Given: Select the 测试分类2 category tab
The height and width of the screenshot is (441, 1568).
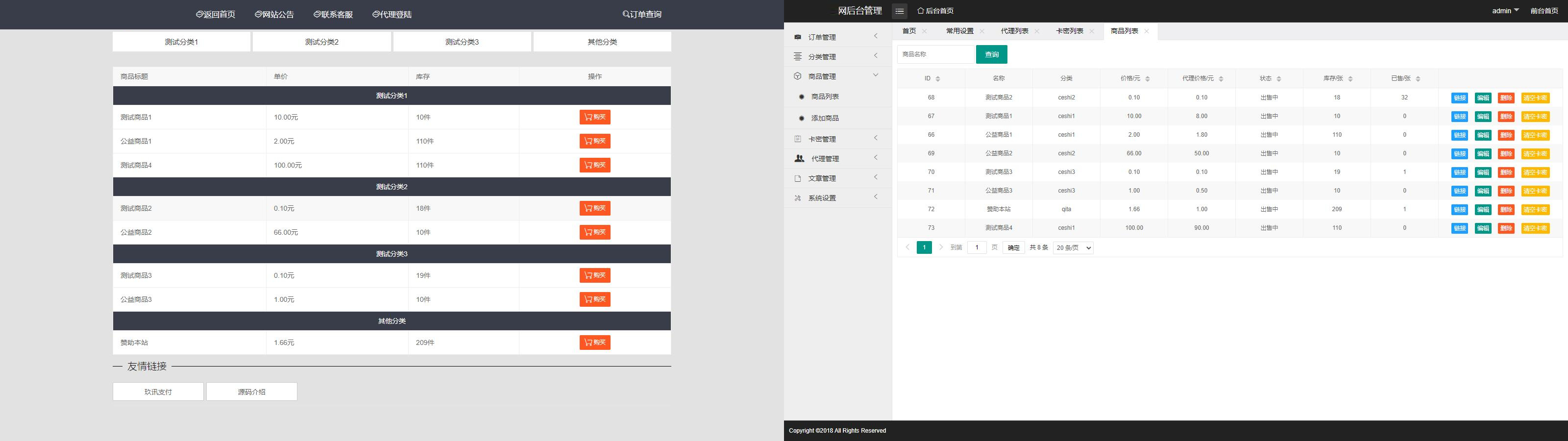Looking at the screenshot, I should 321,42.
